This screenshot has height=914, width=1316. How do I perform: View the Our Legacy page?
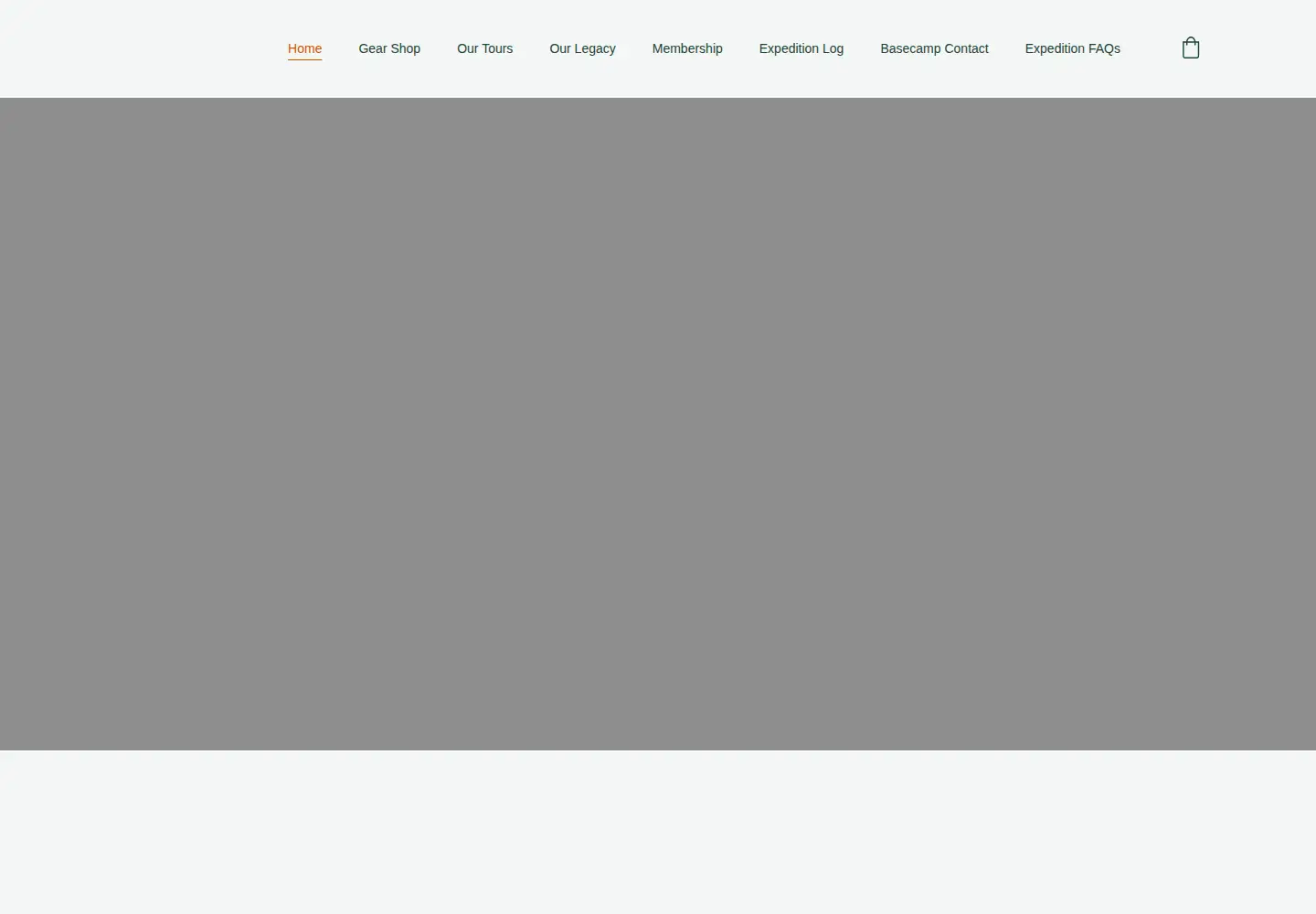(582, 48)
